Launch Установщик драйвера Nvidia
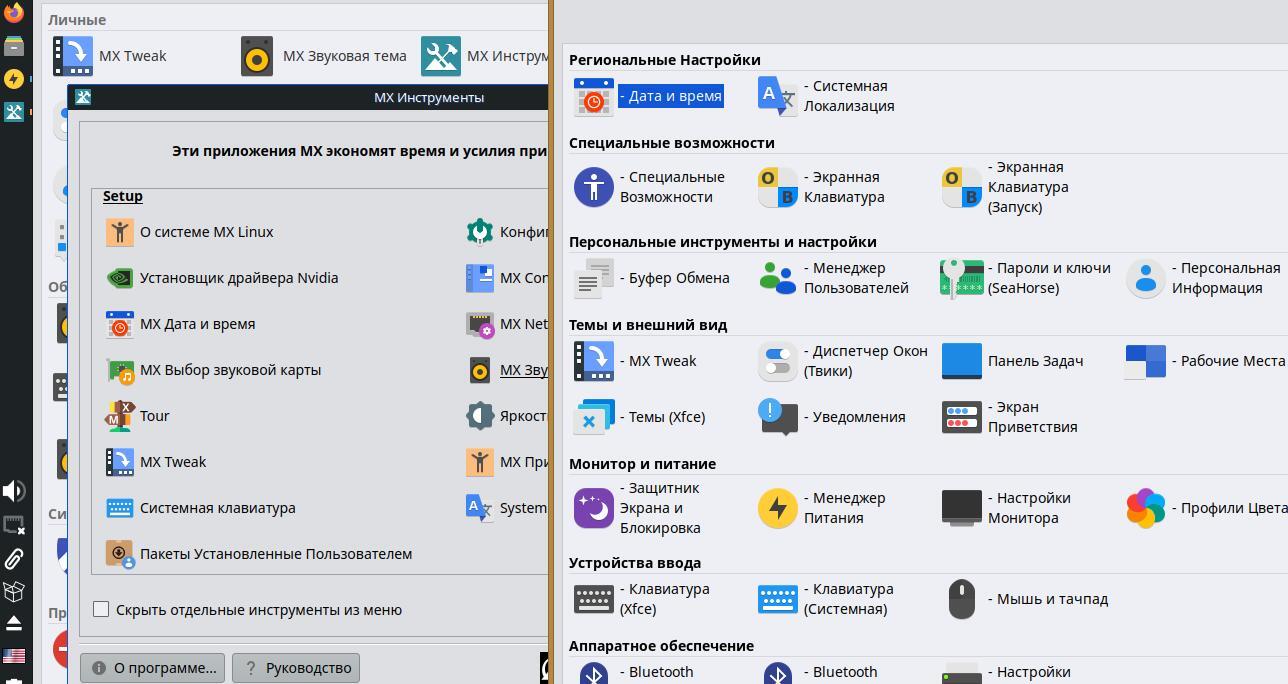The height and width of the screenshot is (684, 1288). point(222,278)
